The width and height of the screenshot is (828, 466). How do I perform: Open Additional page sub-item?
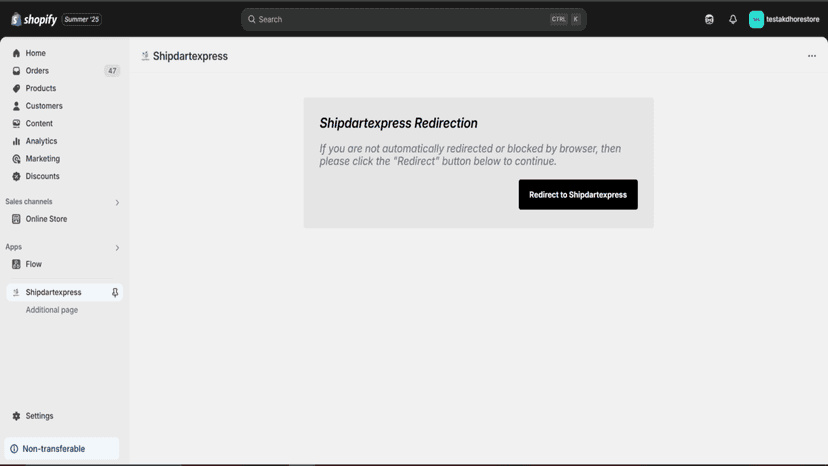pos(52,310)
